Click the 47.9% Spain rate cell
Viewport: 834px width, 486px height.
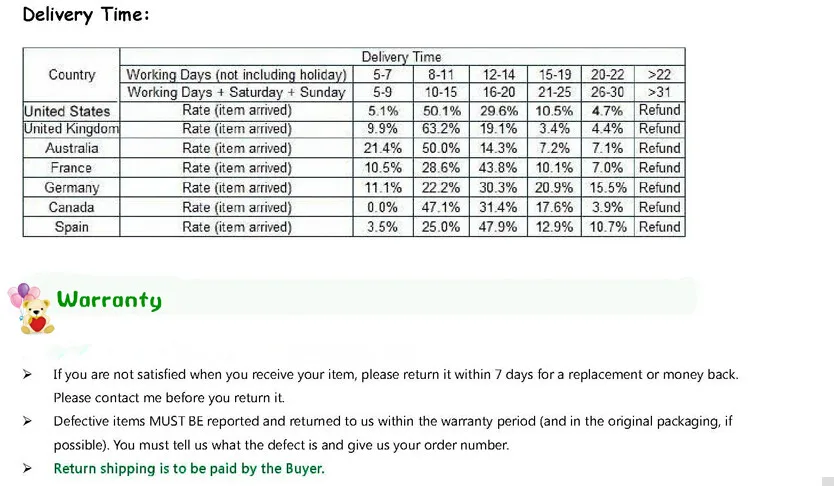pyautogui.click(x=498, y=227)
